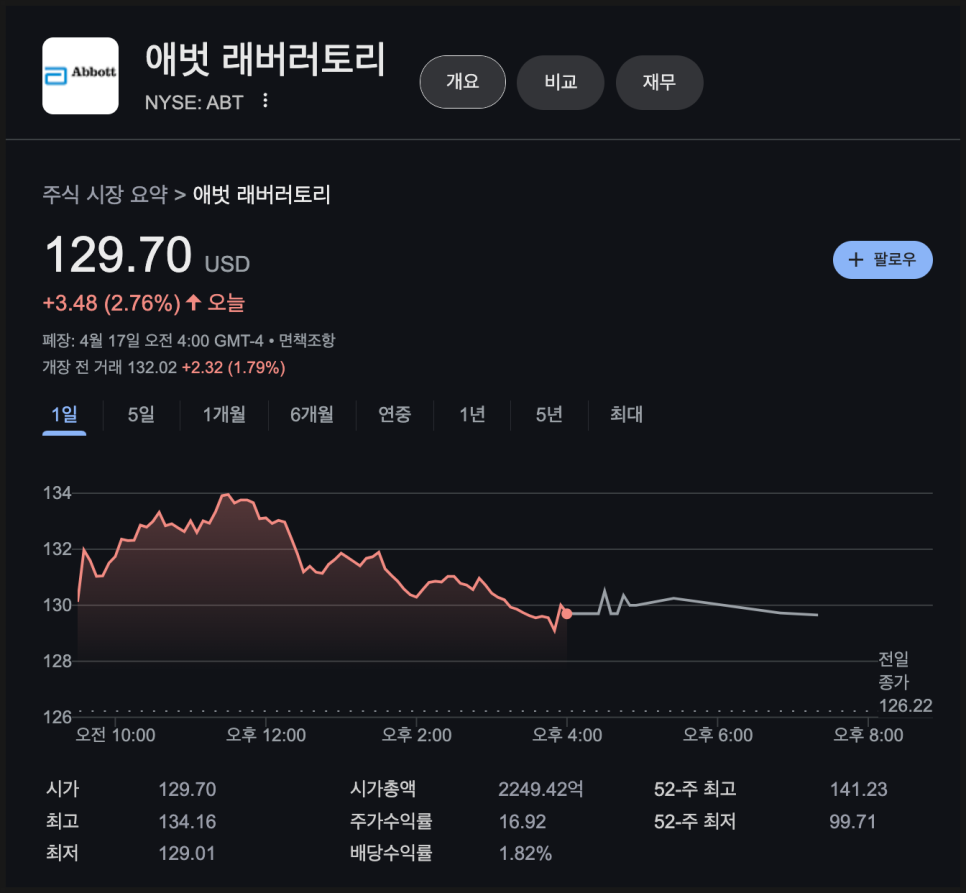Click the 주가수익률 value 16.92
966x893 pixels.
(522, 822)
